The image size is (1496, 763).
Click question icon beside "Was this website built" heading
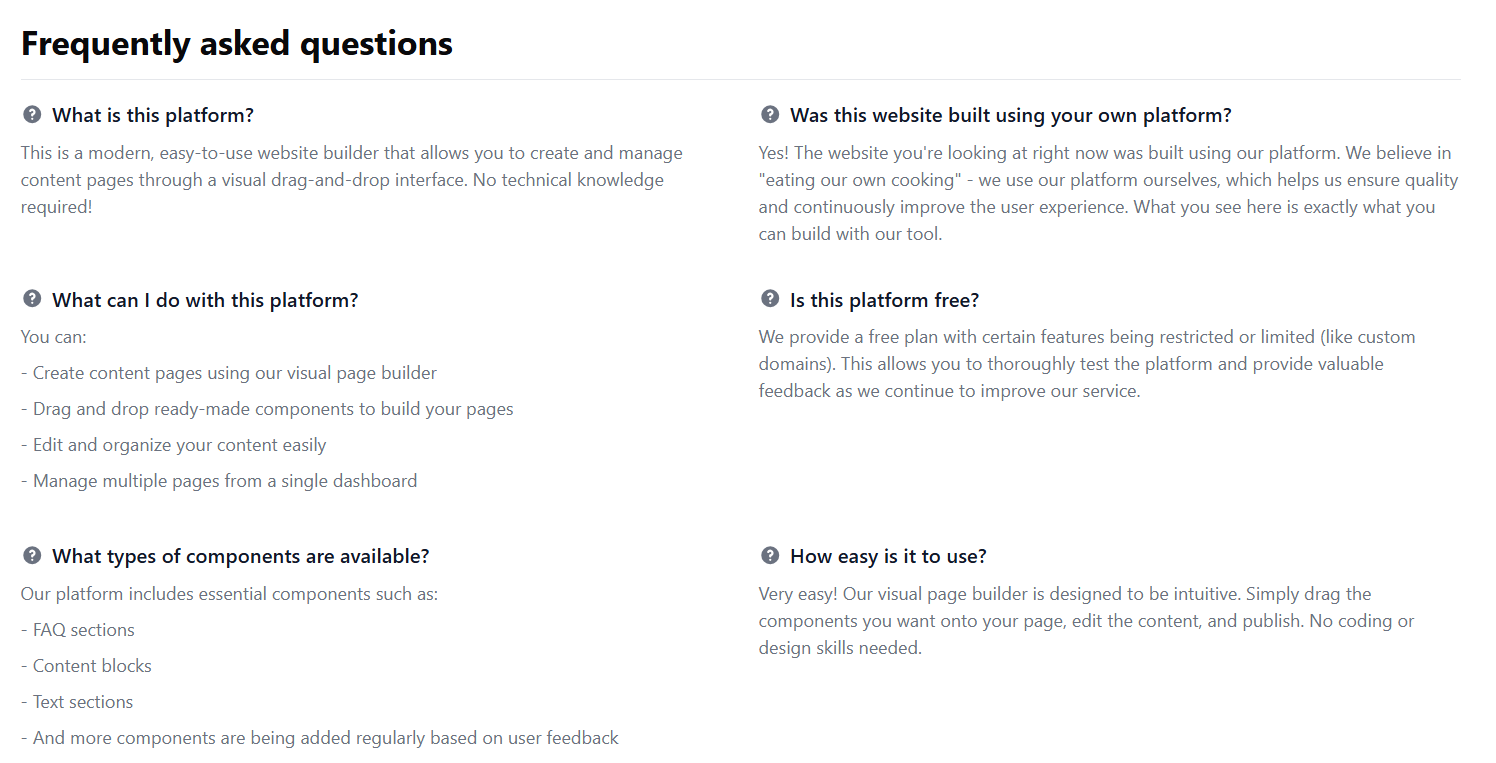click(770, 115)
